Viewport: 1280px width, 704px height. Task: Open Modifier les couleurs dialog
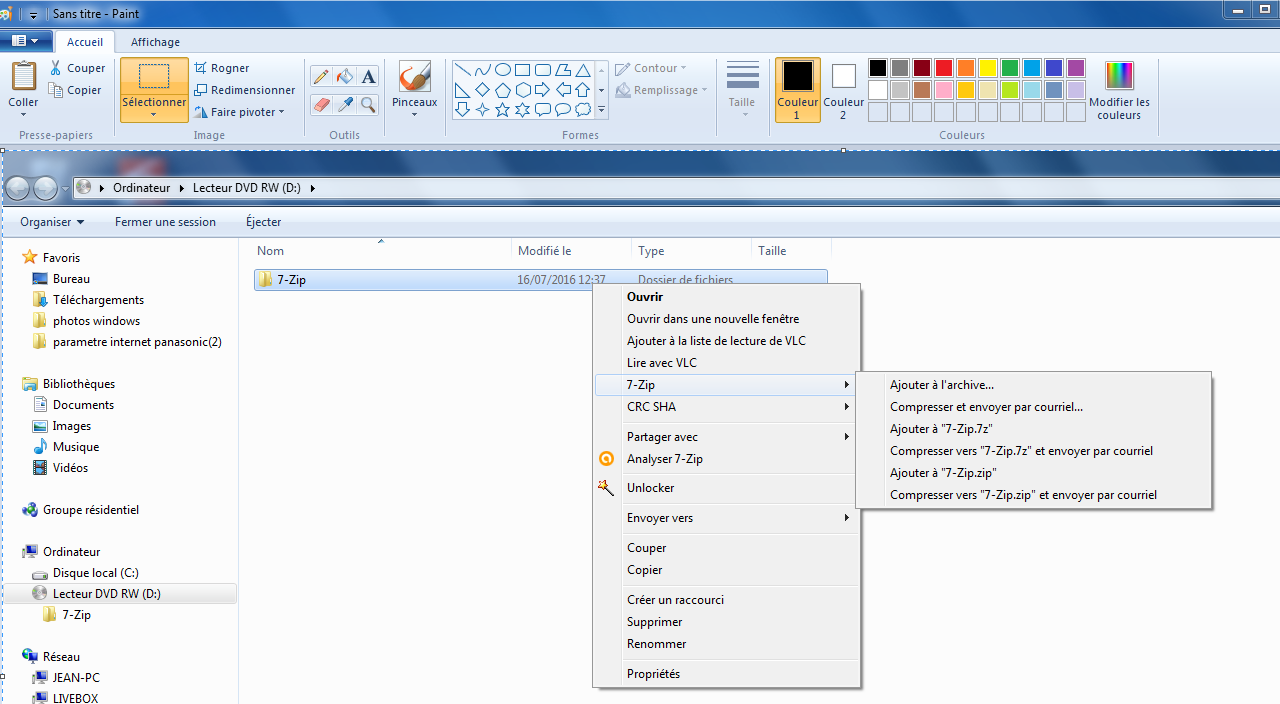point(1119,91)
